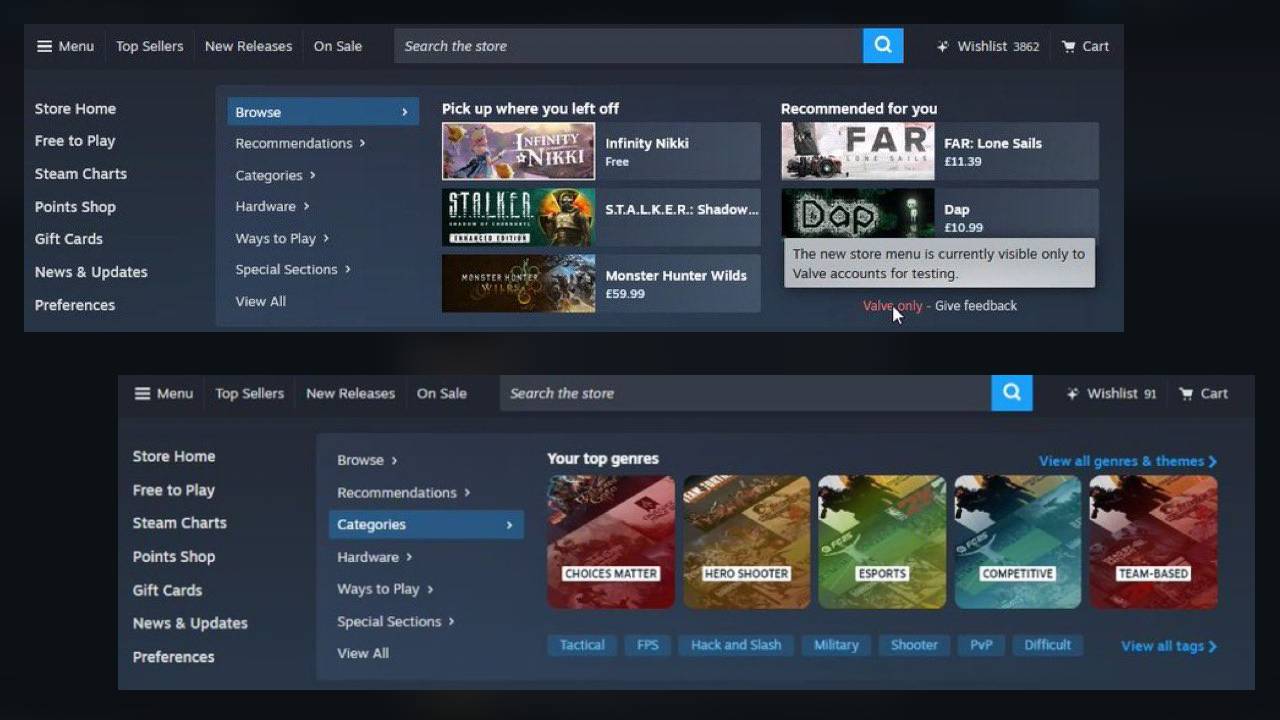Open the Competitive genre card

1018,541
